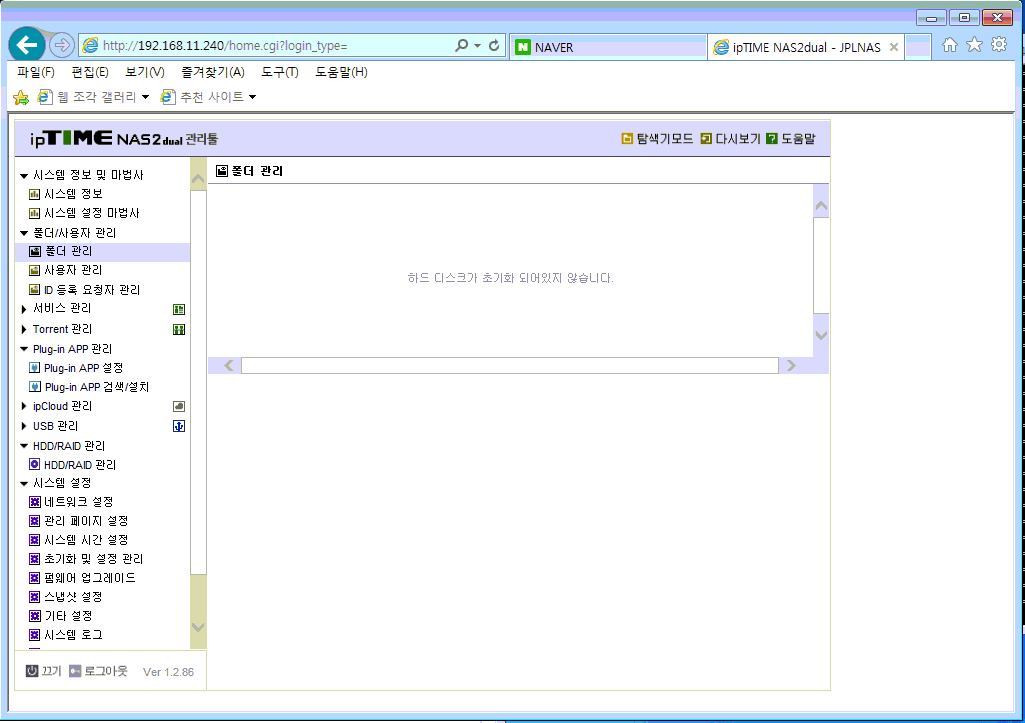Click the USB 관리 anchor icon

(x=178, y=426)
